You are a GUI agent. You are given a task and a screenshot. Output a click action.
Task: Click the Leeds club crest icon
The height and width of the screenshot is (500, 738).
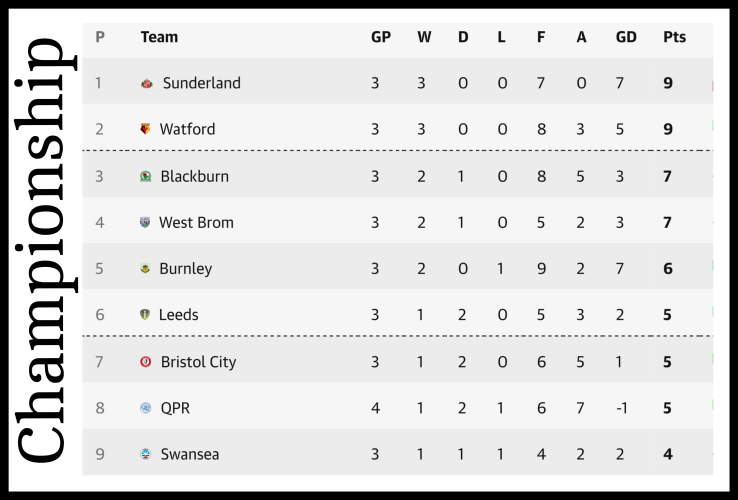pyautogui.click(x=146, y=315)
